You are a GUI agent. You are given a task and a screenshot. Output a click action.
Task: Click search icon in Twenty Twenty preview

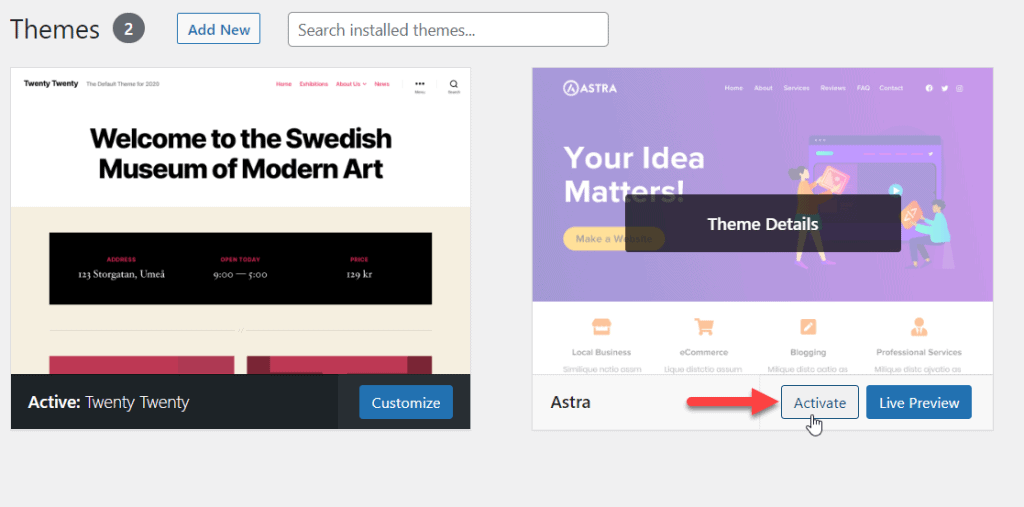453,86
